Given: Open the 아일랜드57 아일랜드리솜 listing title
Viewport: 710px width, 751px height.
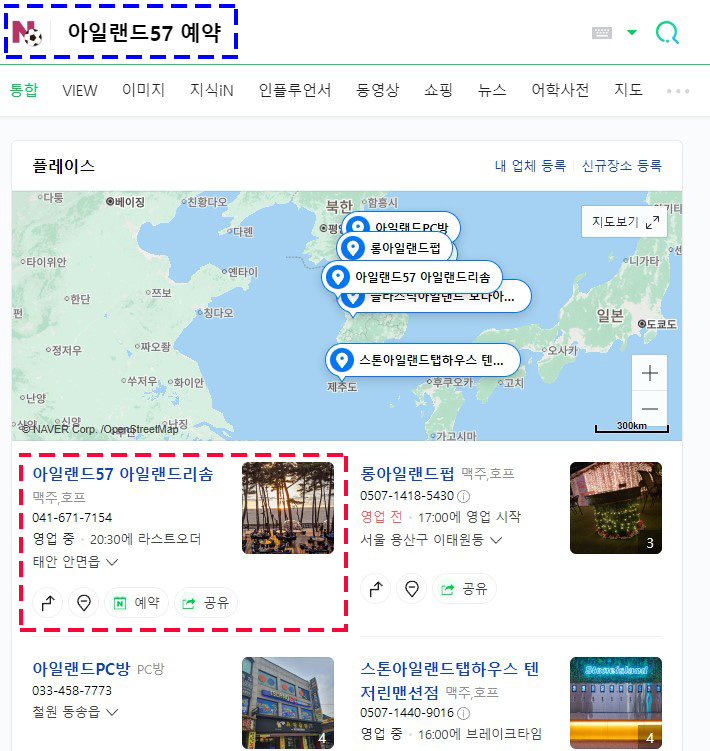Looking at the screenshot, I should [x=123, y=474].
